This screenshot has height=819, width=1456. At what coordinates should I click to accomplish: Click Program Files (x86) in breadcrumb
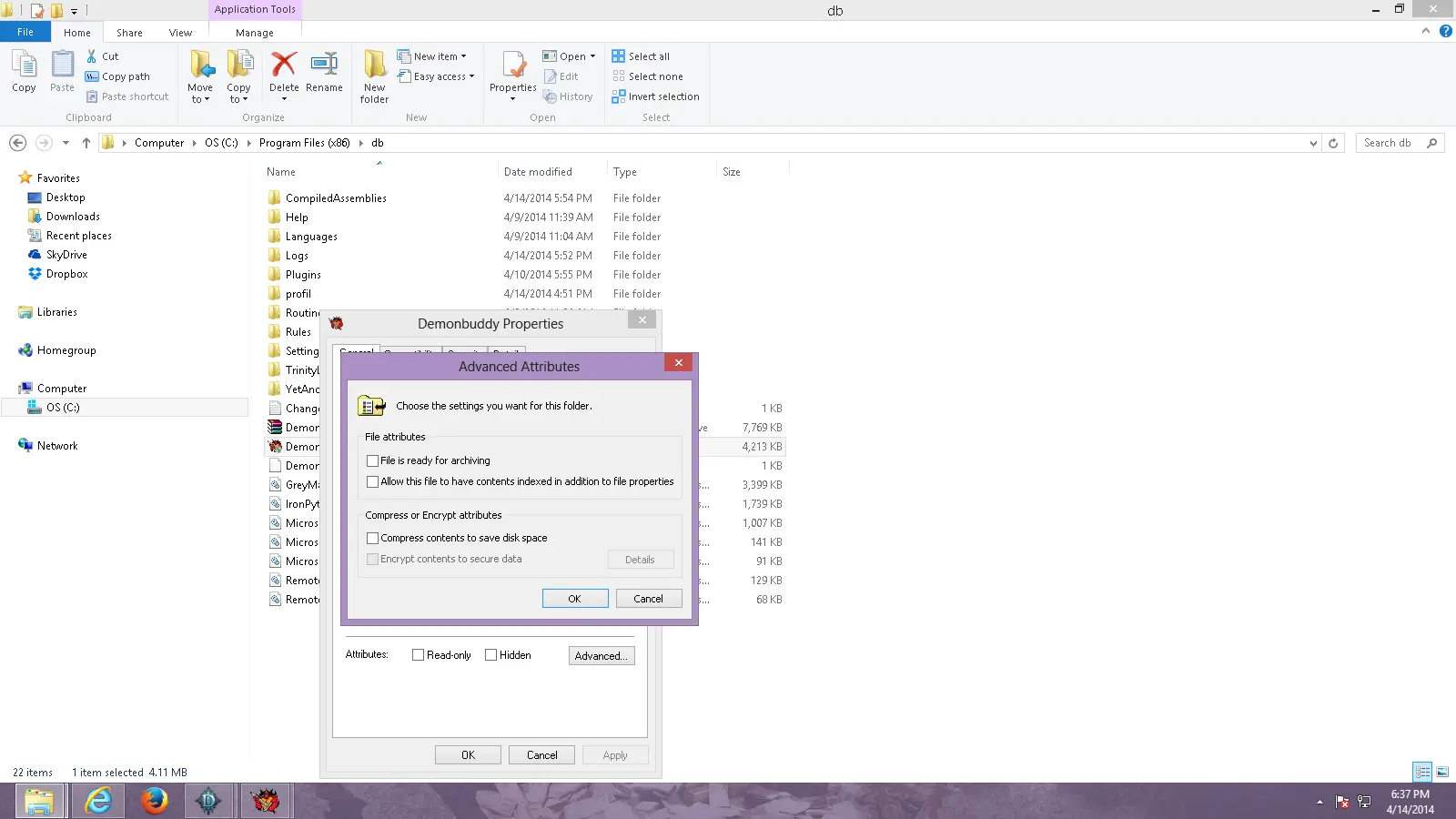[304, 143]
